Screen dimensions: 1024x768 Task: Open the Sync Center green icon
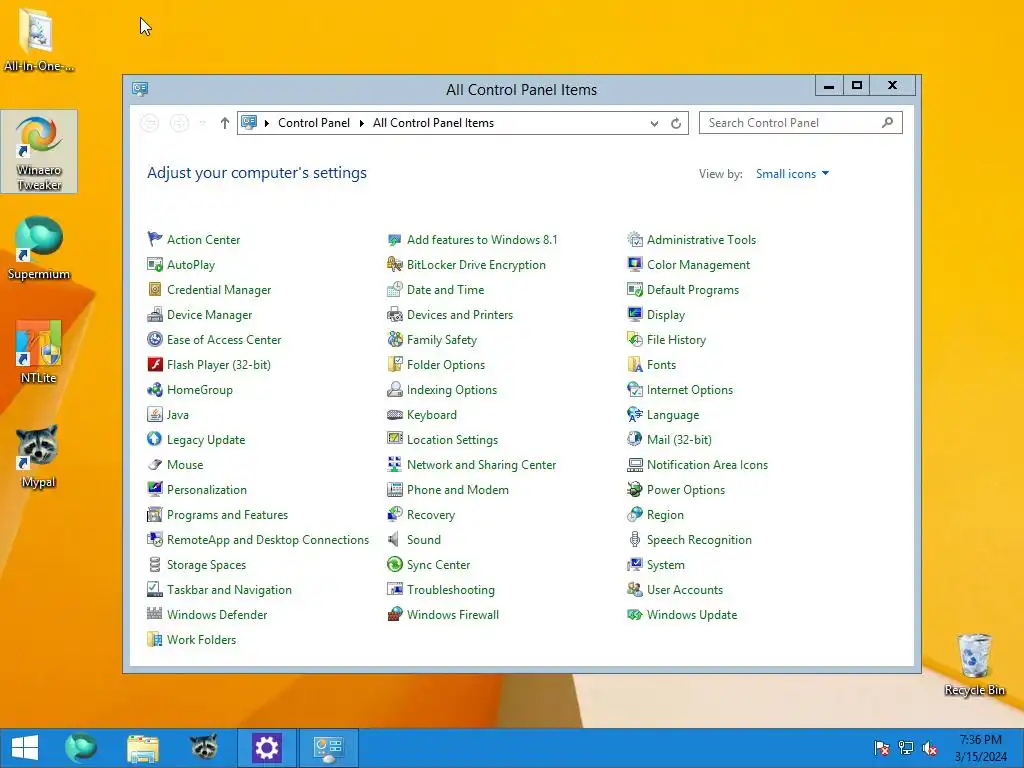(x=394, y=564)
